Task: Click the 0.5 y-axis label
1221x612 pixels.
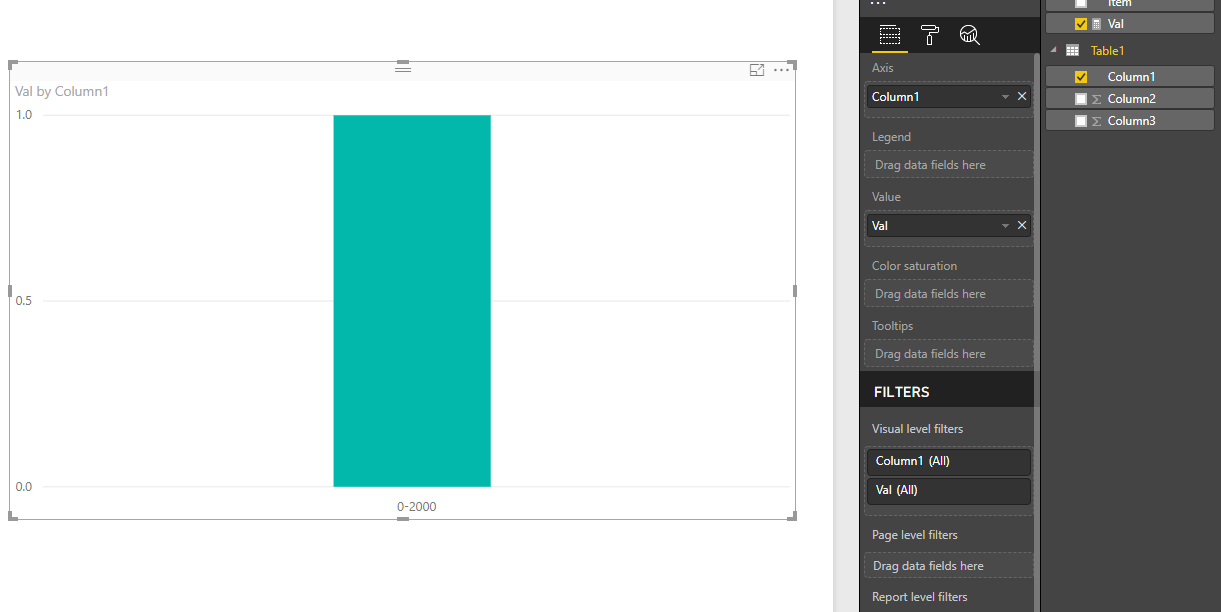Action: (x=23, y=301)
